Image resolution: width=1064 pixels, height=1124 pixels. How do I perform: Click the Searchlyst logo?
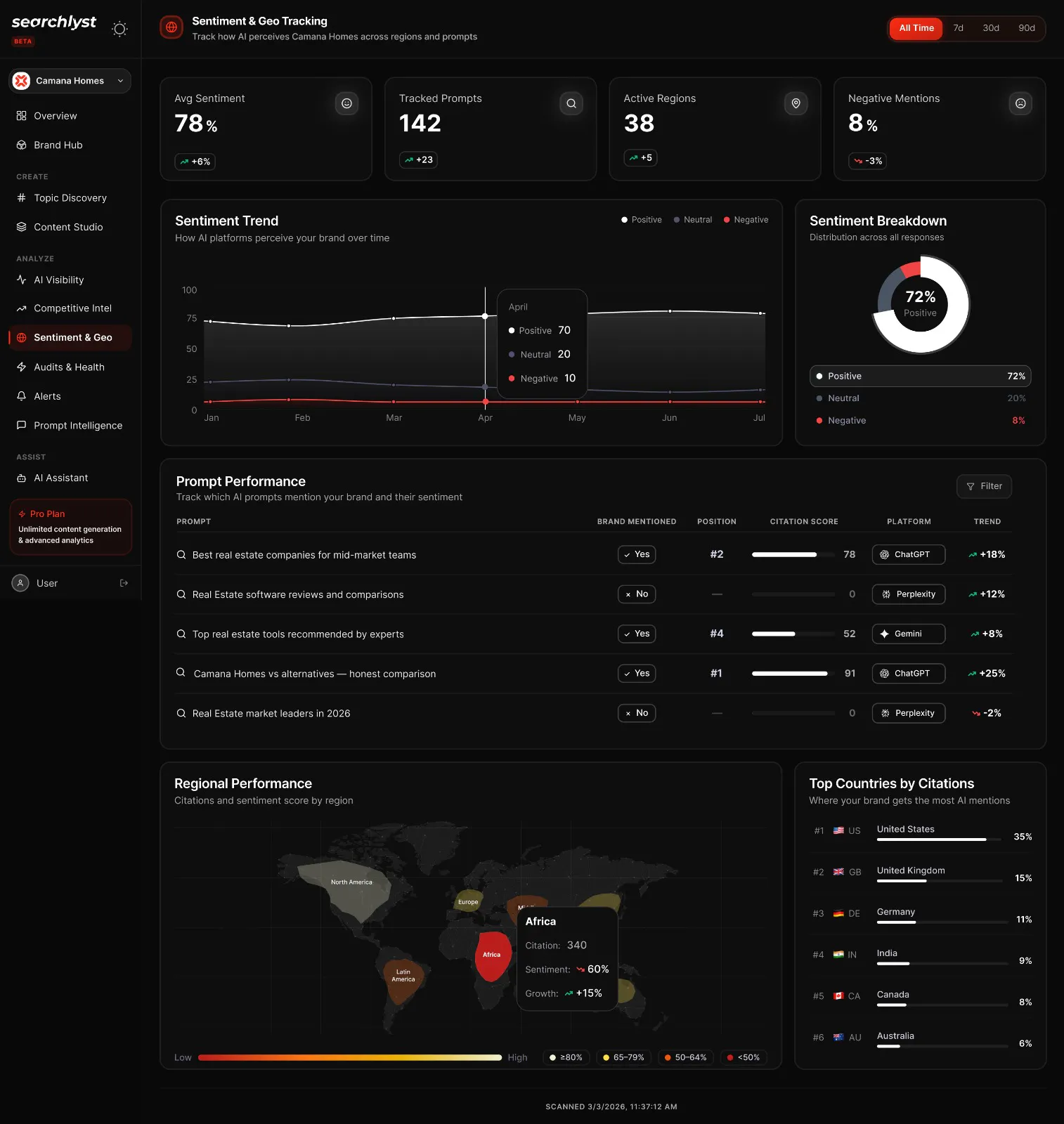tap(54, 22)
